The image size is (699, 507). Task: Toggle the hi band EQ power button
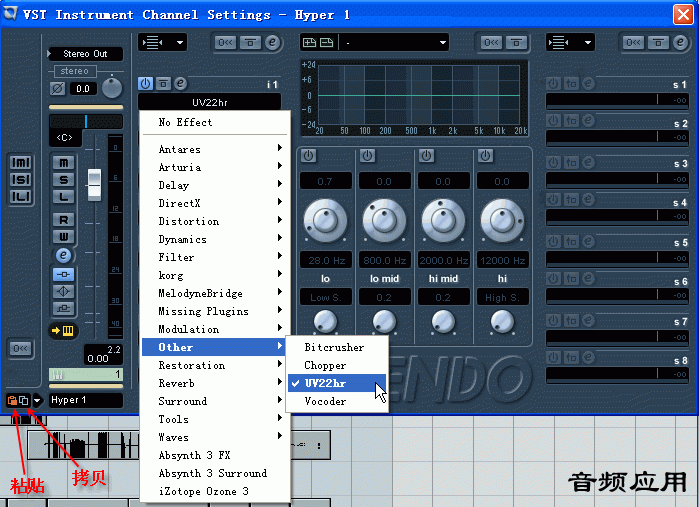click(485, 156)
